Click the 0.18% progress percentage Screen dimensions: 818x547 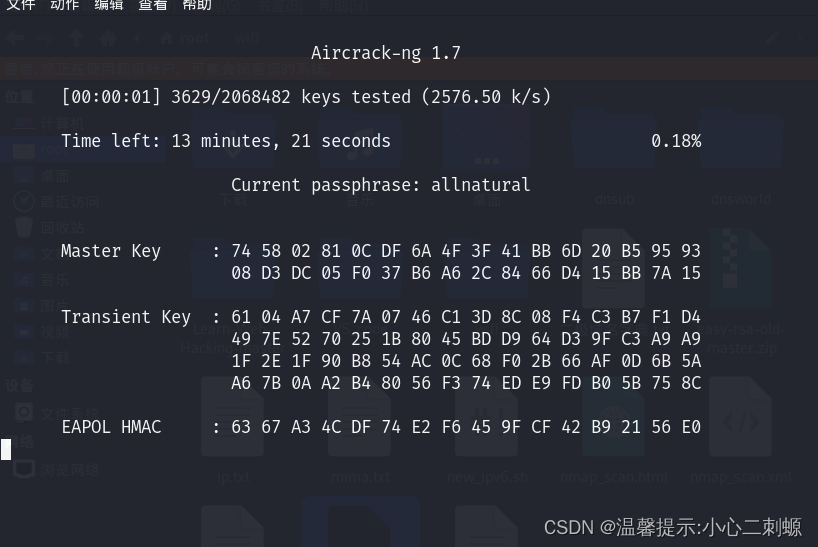pyautogui.click(x=675, y=141)
